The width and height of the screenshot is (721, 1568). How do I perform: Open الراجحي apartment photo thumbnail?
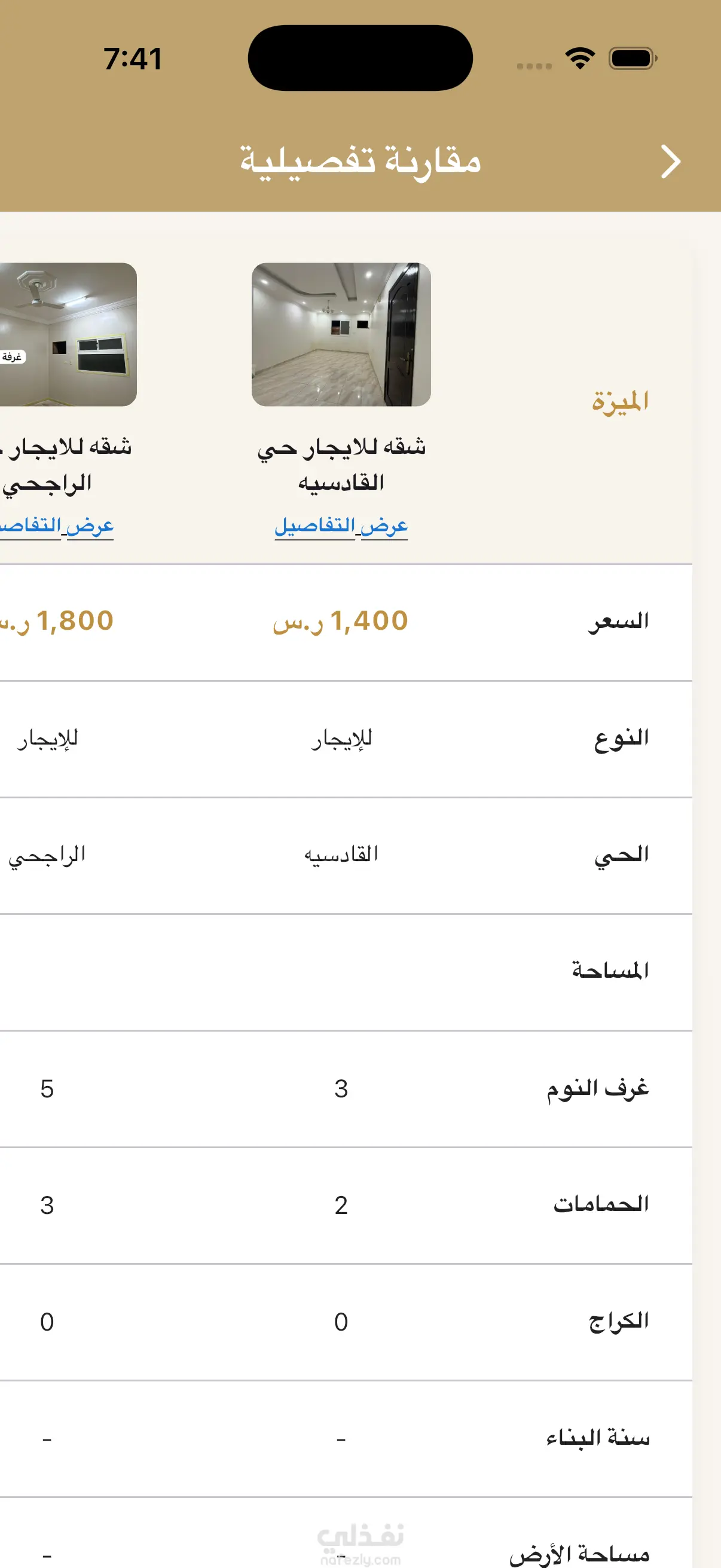tap(68, 334)
